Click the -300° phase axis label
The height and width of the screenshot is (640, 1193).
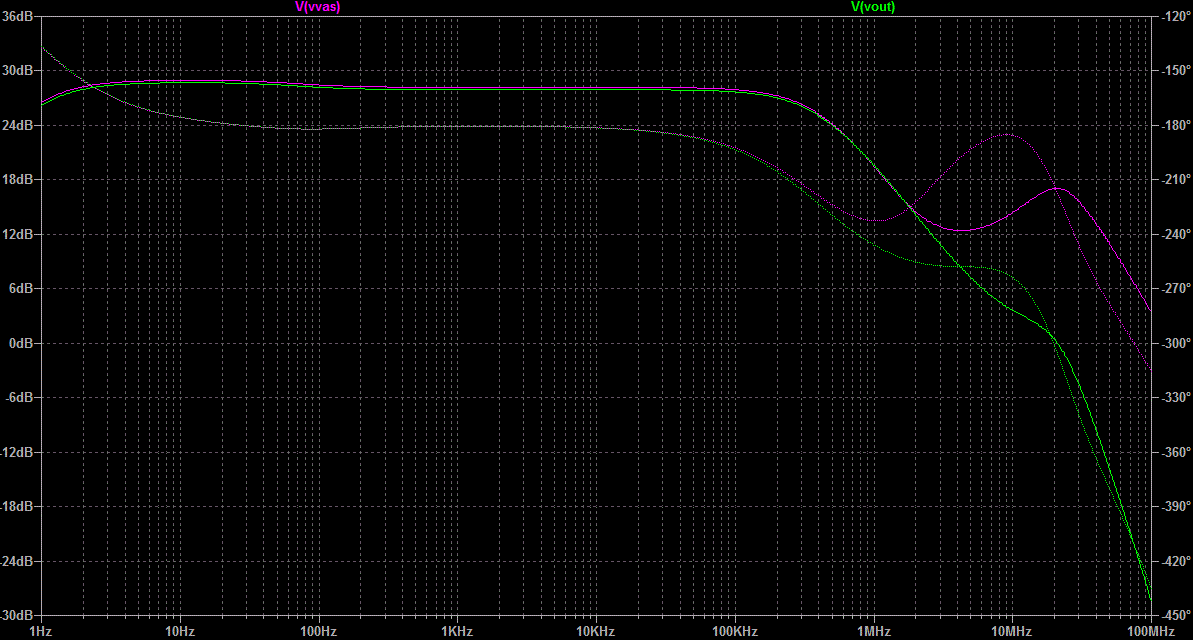tap(1176, 343)
